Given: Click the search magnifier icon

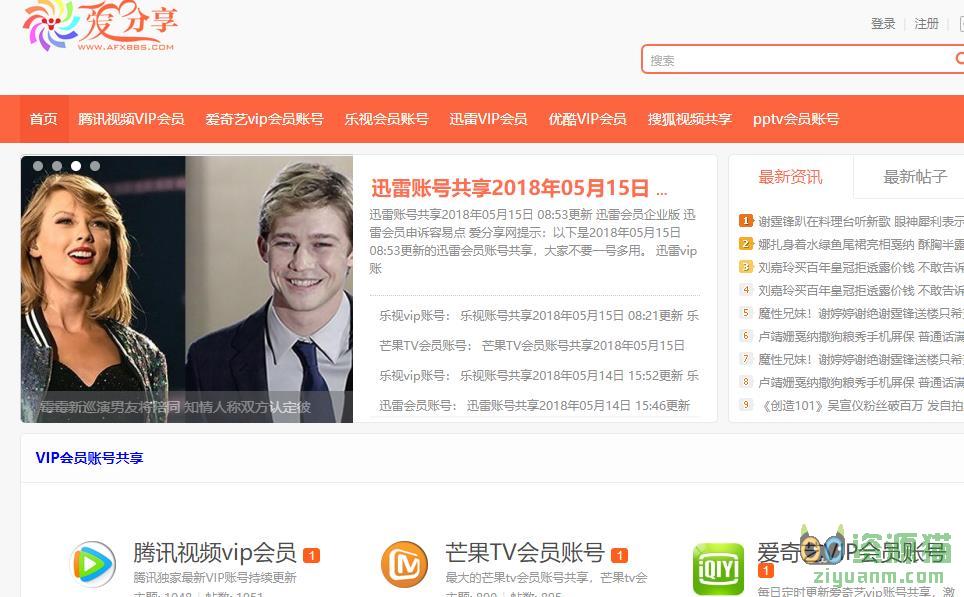Looking at the screenshot, I should click(x=958, y=60).
